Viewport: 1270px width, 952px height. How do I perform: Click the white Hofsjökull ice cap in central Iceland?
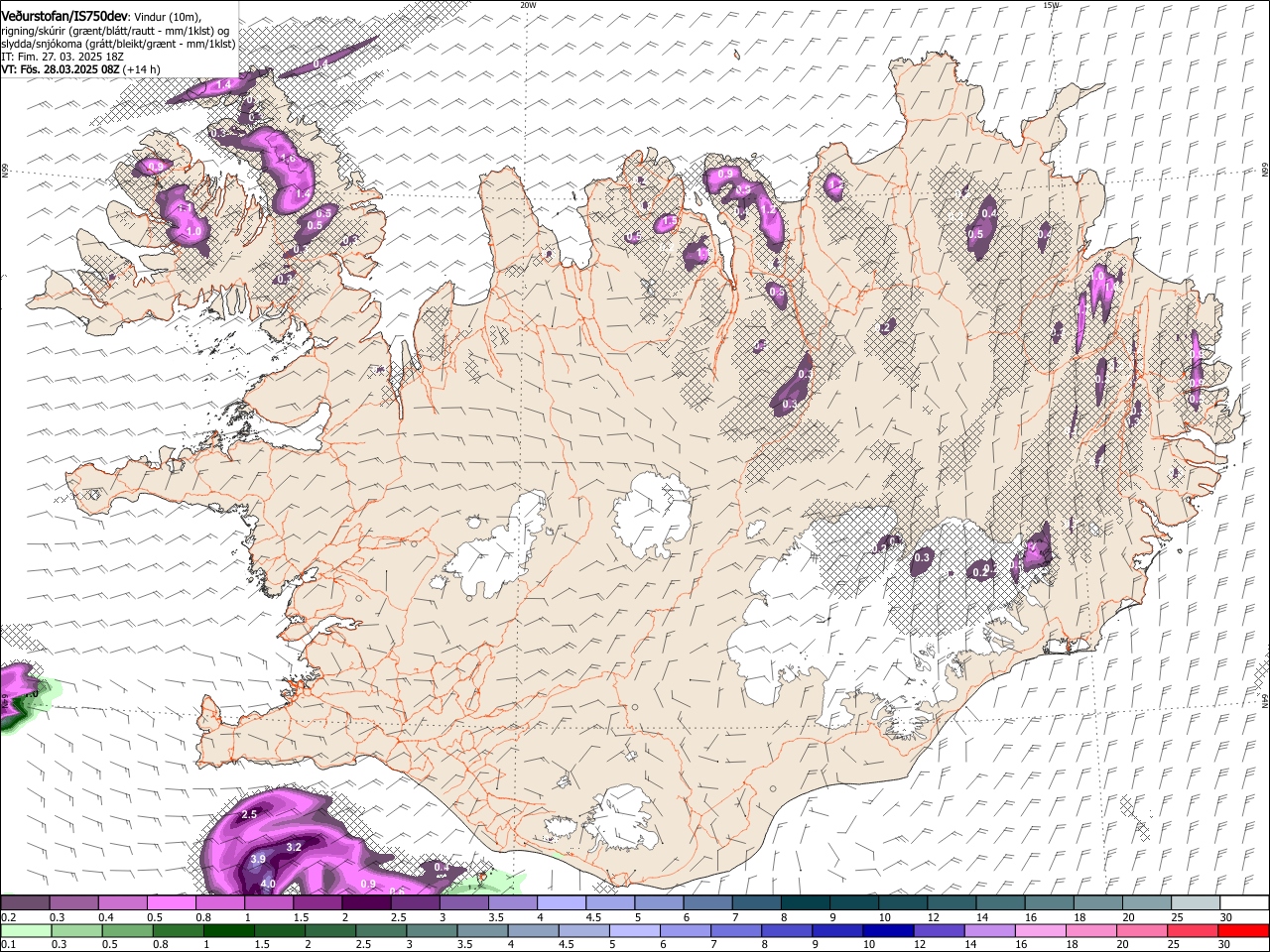(652, 514)
